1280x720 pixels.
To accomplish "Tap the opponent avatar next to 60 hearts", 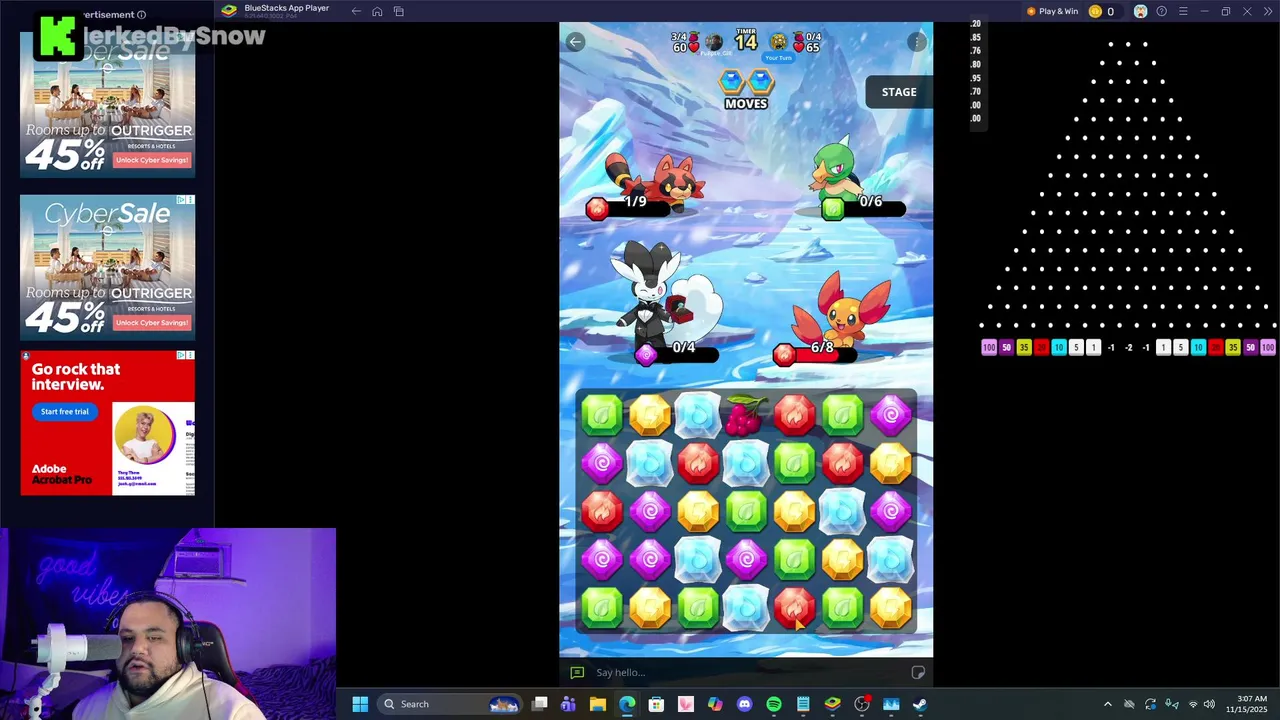I will (x=713, y=42).
